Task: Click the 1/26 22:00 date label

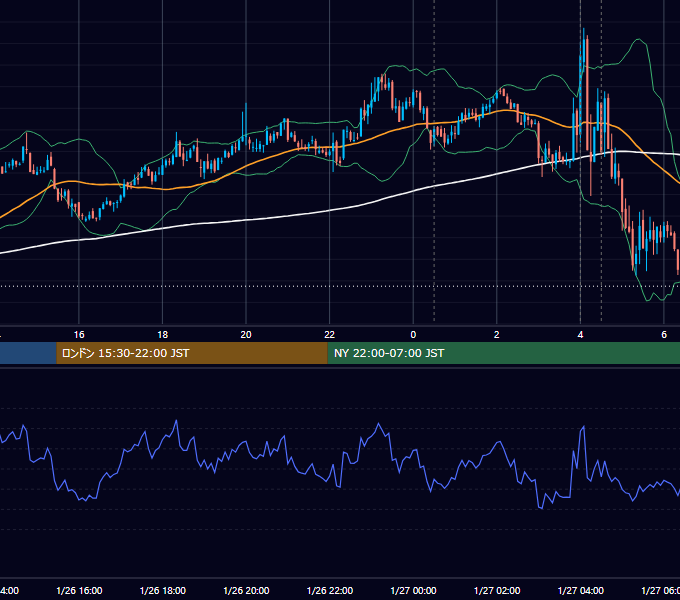Action: [330, 590]
